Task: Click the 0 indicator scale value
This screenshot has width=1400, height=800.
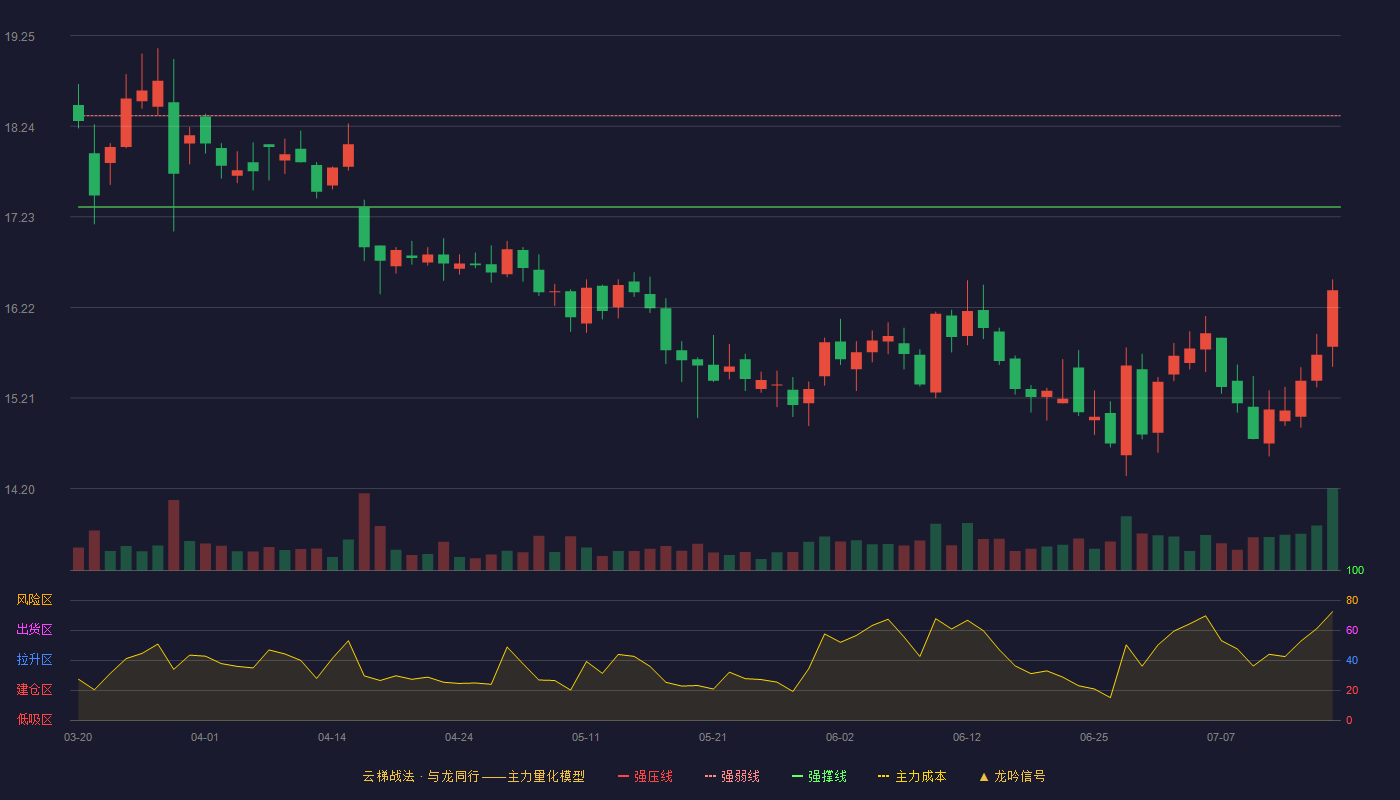Action: tap(1349, 720)
